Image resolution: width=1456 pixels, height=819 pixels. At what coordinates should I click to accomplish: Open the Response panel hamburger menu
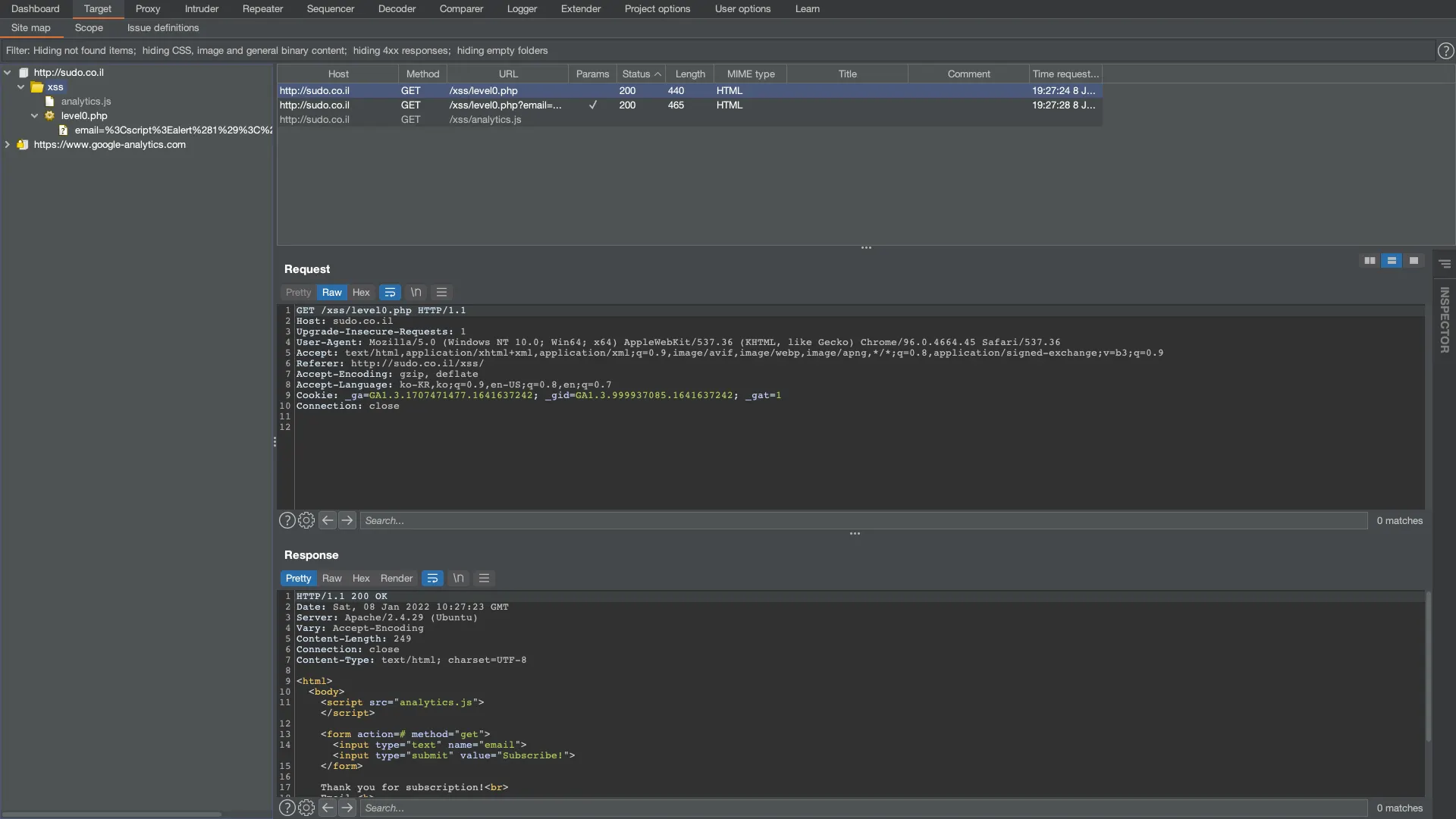[x=484, y=579]
